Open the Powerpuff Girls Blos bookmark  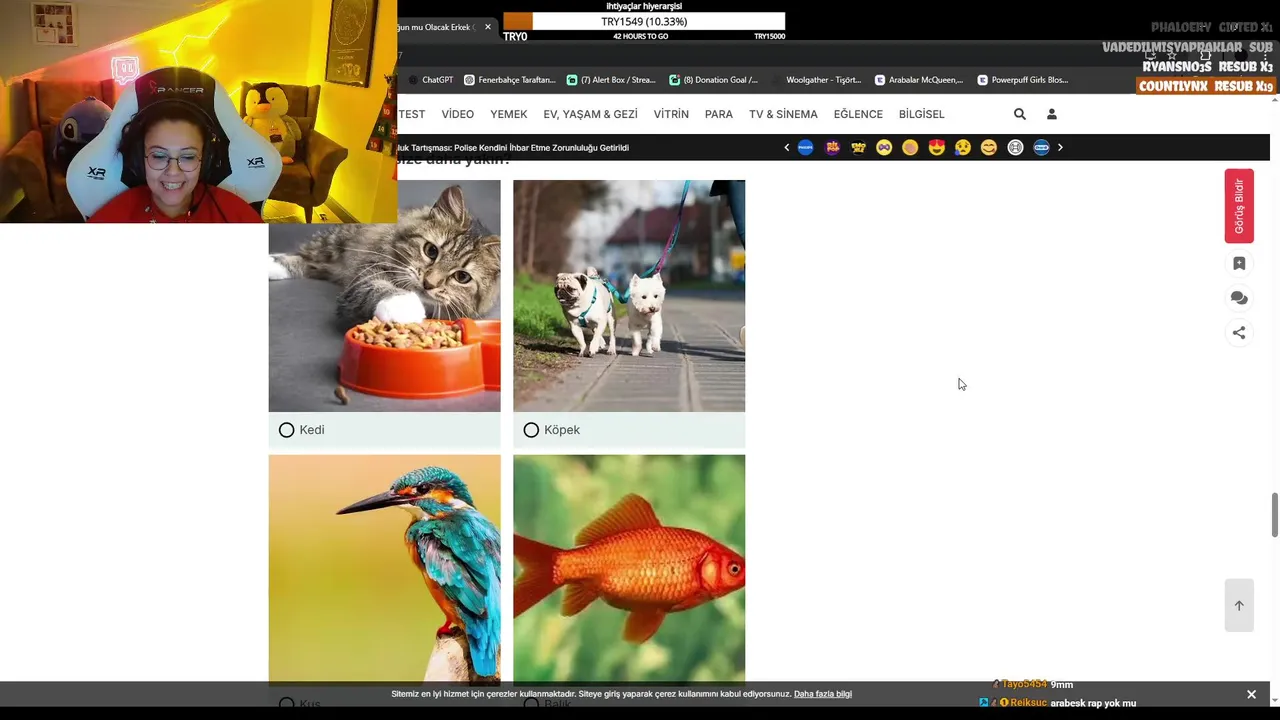click(x=1023, y=80)
